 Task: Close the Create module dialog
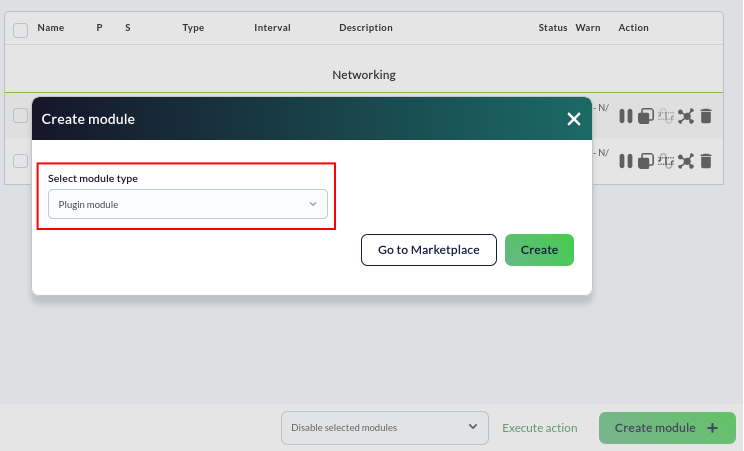pyautogui.click(x=574, y=119)
